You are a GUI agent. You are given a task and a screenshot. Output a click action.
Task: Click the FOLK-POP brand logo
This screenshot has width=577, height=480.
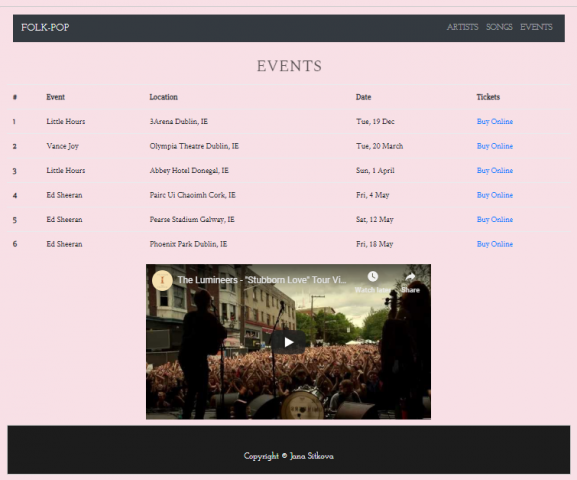click(x=45, y=28)
